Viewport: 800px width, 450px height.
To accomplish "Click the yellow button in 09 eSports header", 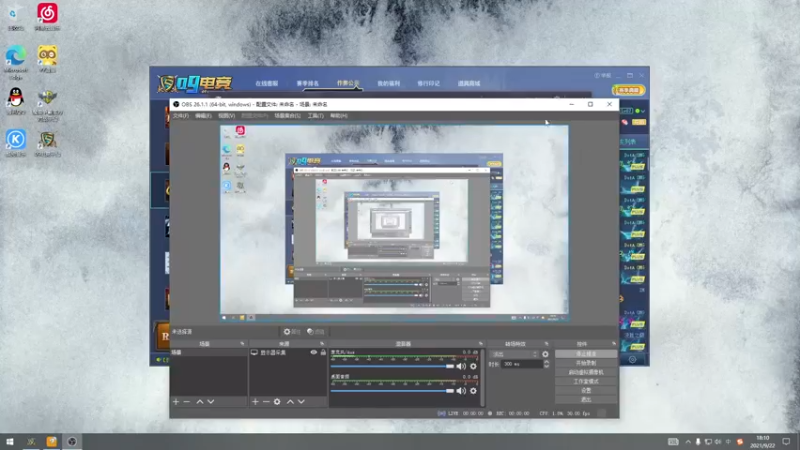I will pyautogui.click(x=629, y=90).
